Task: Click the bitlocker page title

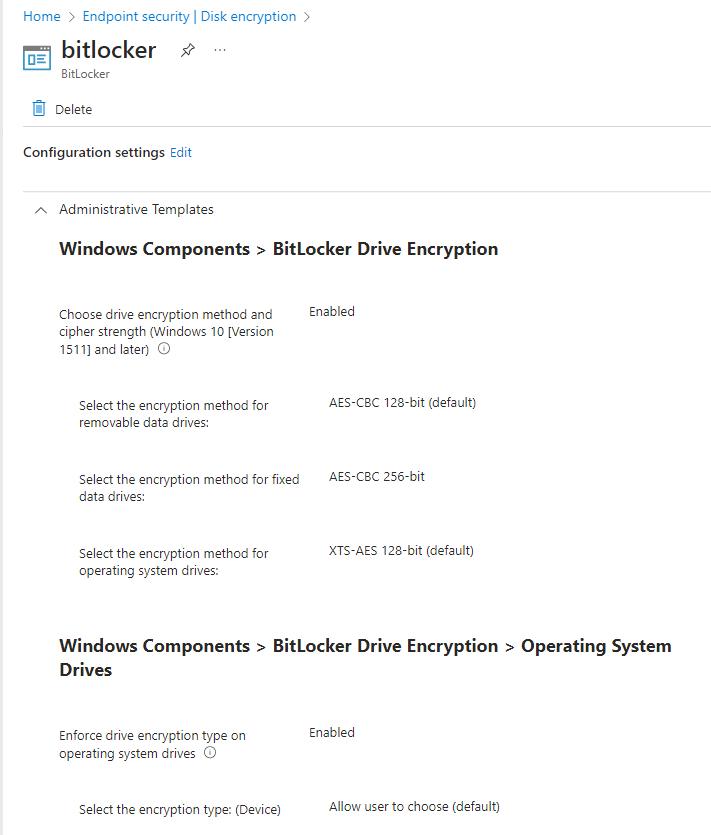Action: 109,50
